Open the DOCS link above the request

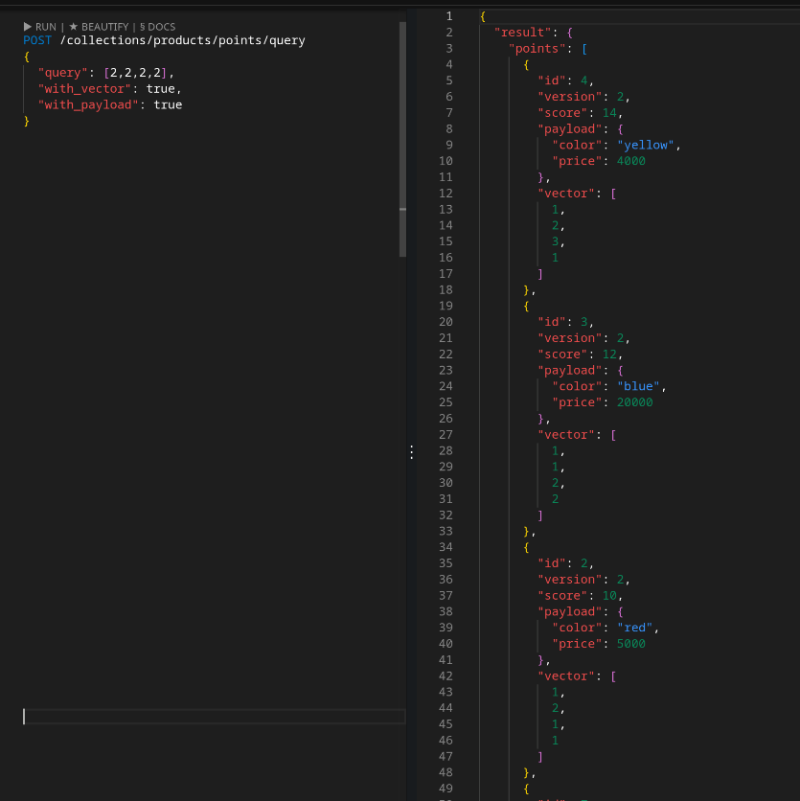[x=157, y=26]
